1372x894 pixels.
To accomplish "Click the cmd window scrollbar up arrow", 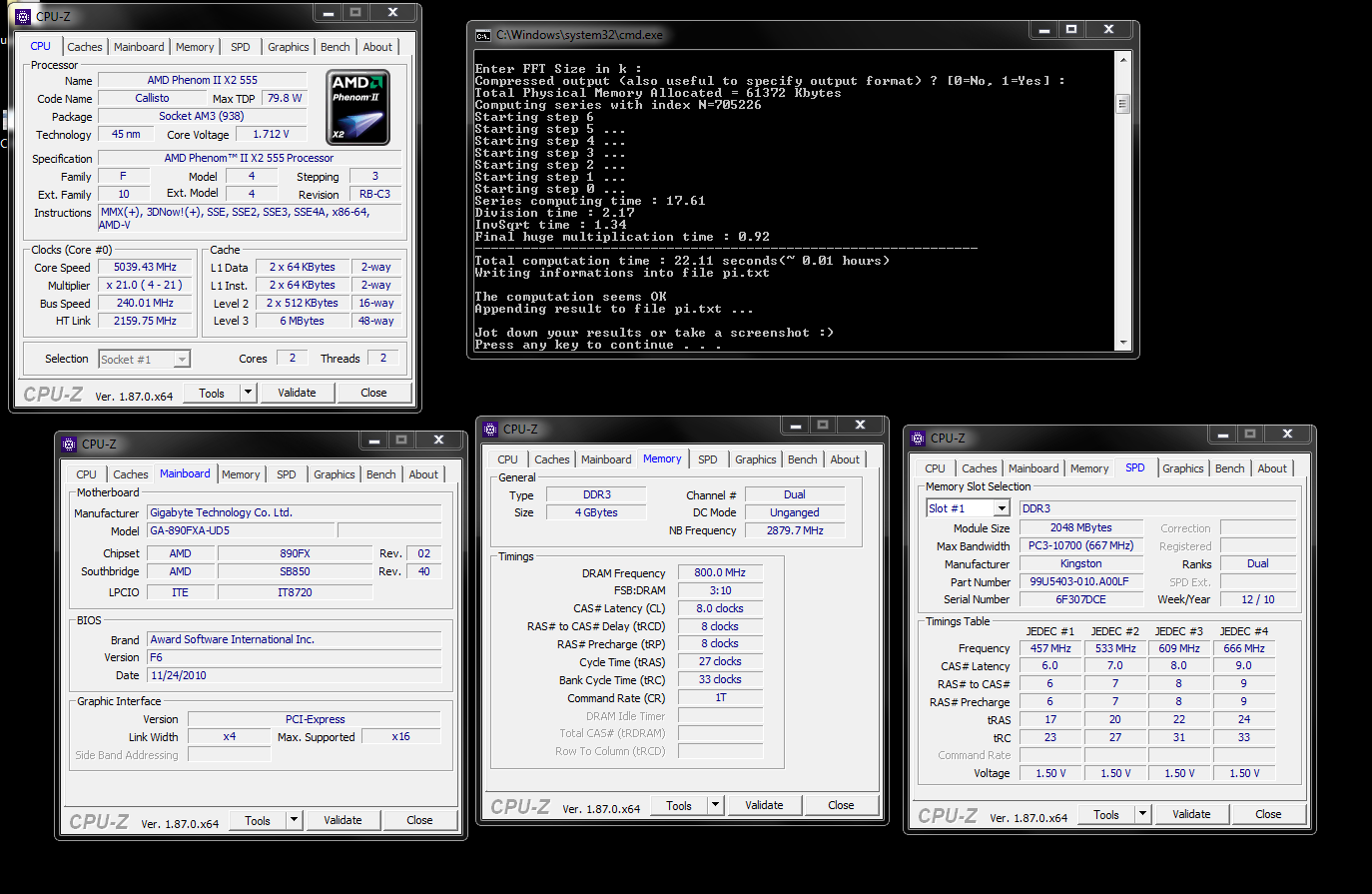I will coord(1122,60).
